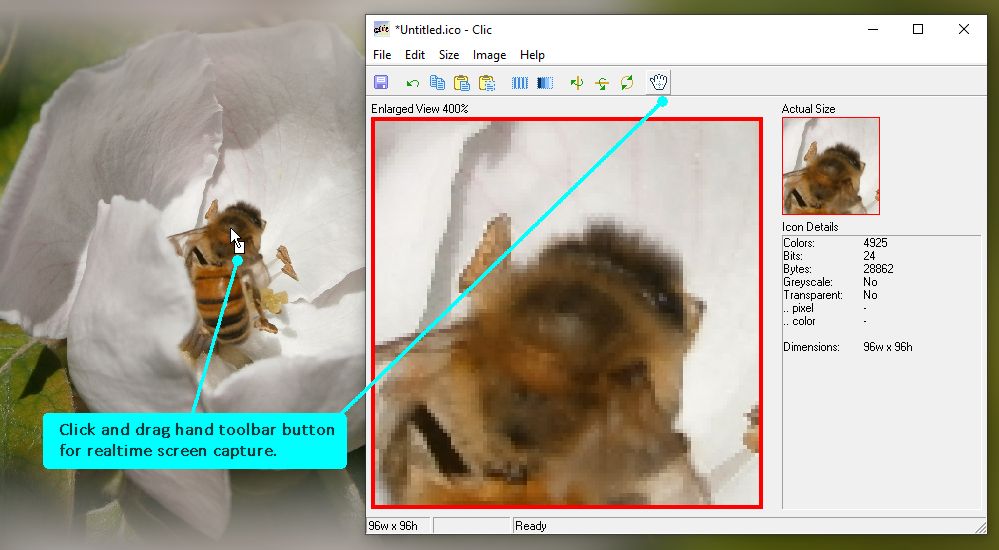Click the Icon Details heading
999x550 pixels.
810,227
